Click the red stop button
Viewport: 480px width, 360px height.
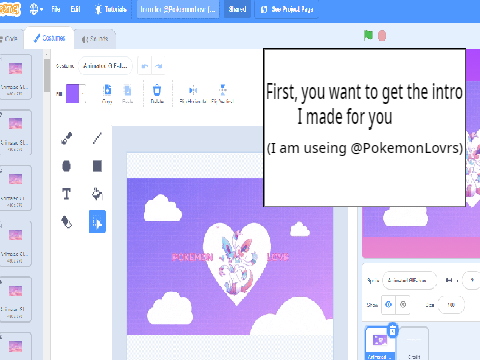pos(382,36)
